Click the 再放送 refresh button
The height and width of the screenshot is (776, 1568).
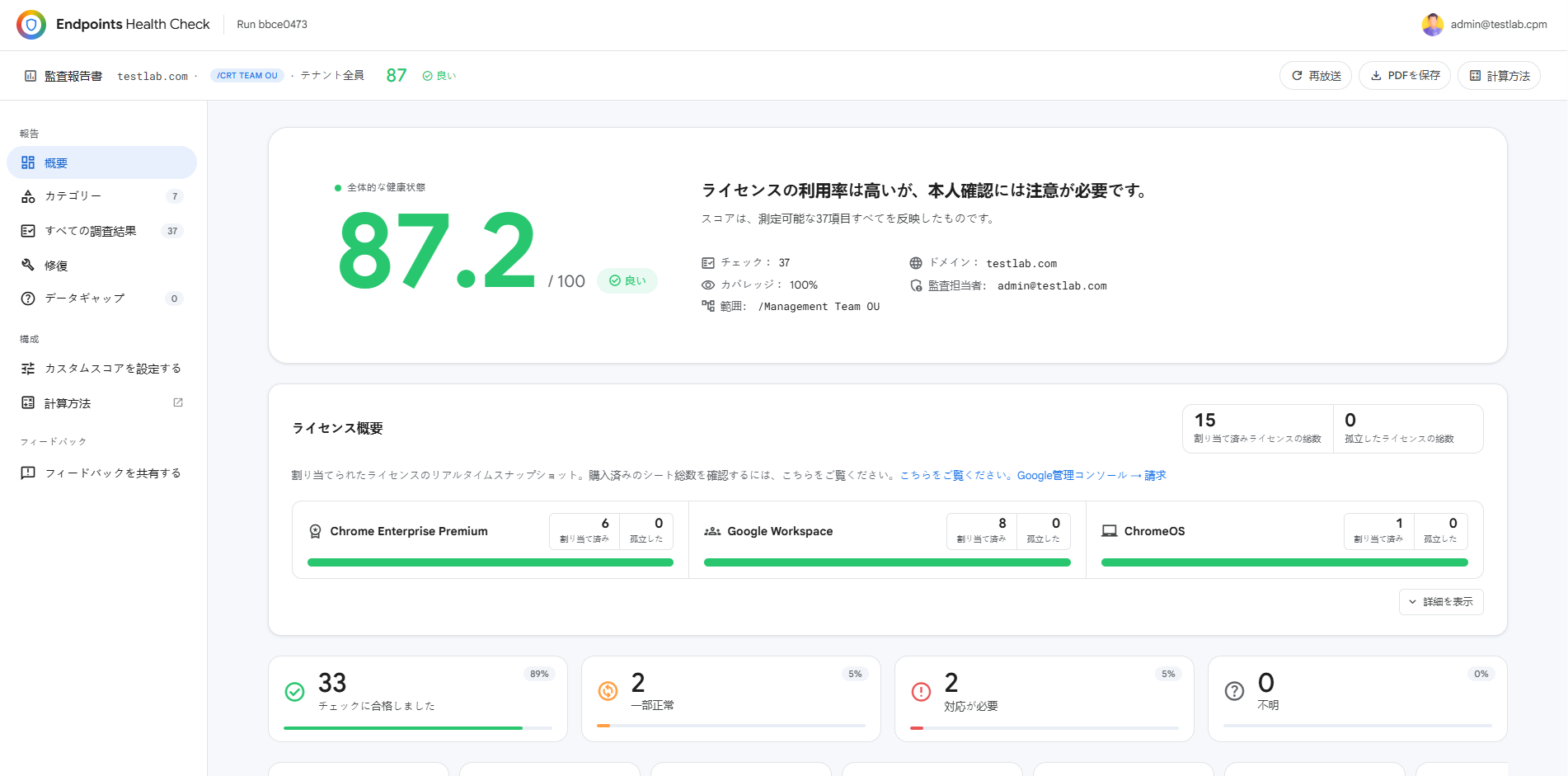click(x=1316, y=76)
